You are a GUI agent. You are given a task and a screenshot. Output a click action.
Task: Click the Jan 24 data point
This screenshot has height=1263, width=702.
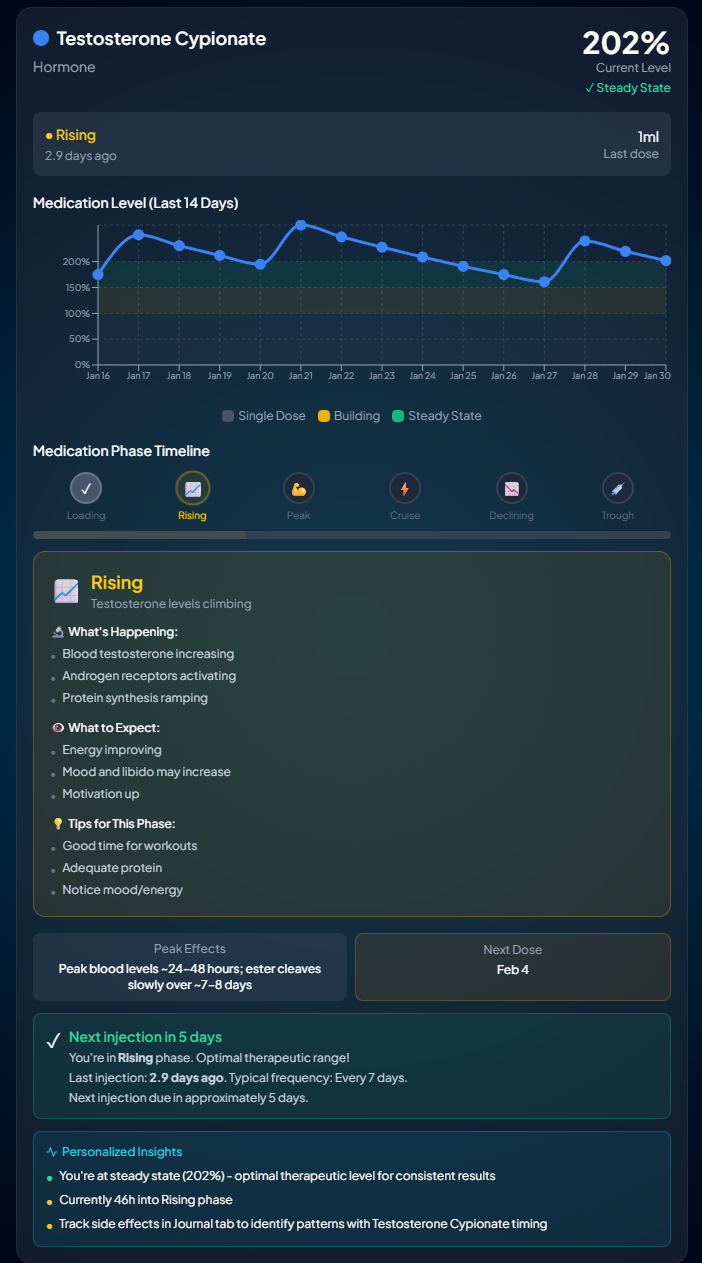(422, 257)
